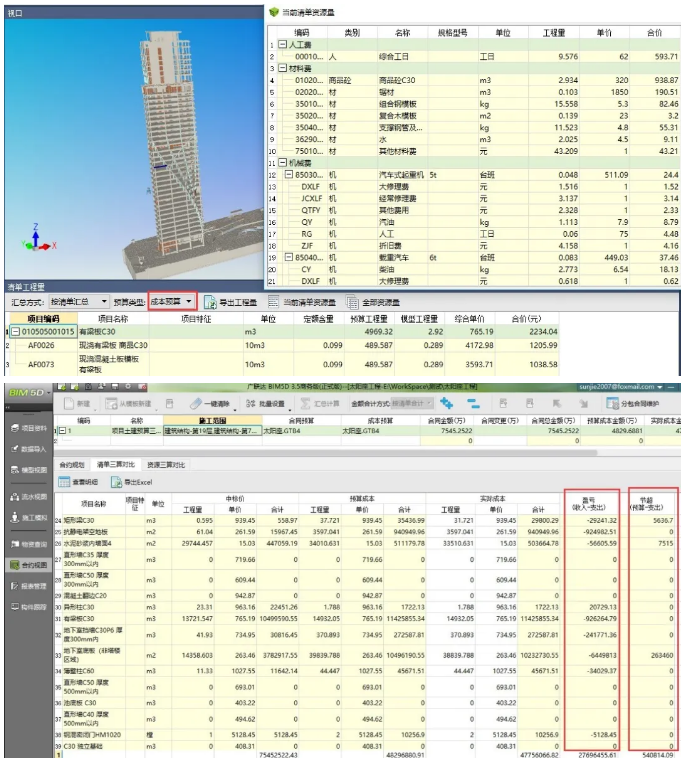Viewport: 687px width, 765px height.
Task: Open 全部资源量 view
Action: coord(373,302)
